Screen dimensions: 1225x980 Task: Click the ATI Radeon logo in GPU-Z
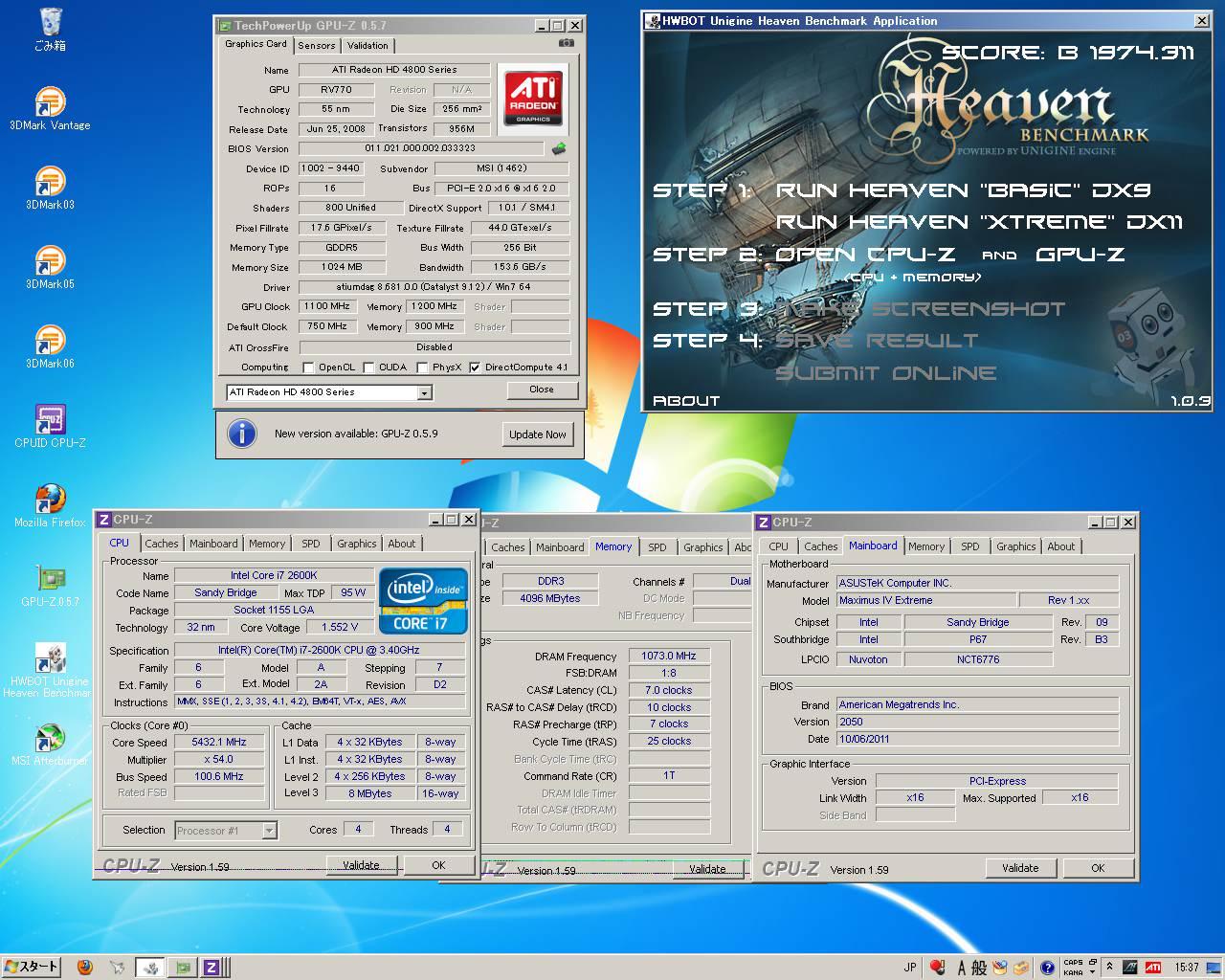click(533, 99)
